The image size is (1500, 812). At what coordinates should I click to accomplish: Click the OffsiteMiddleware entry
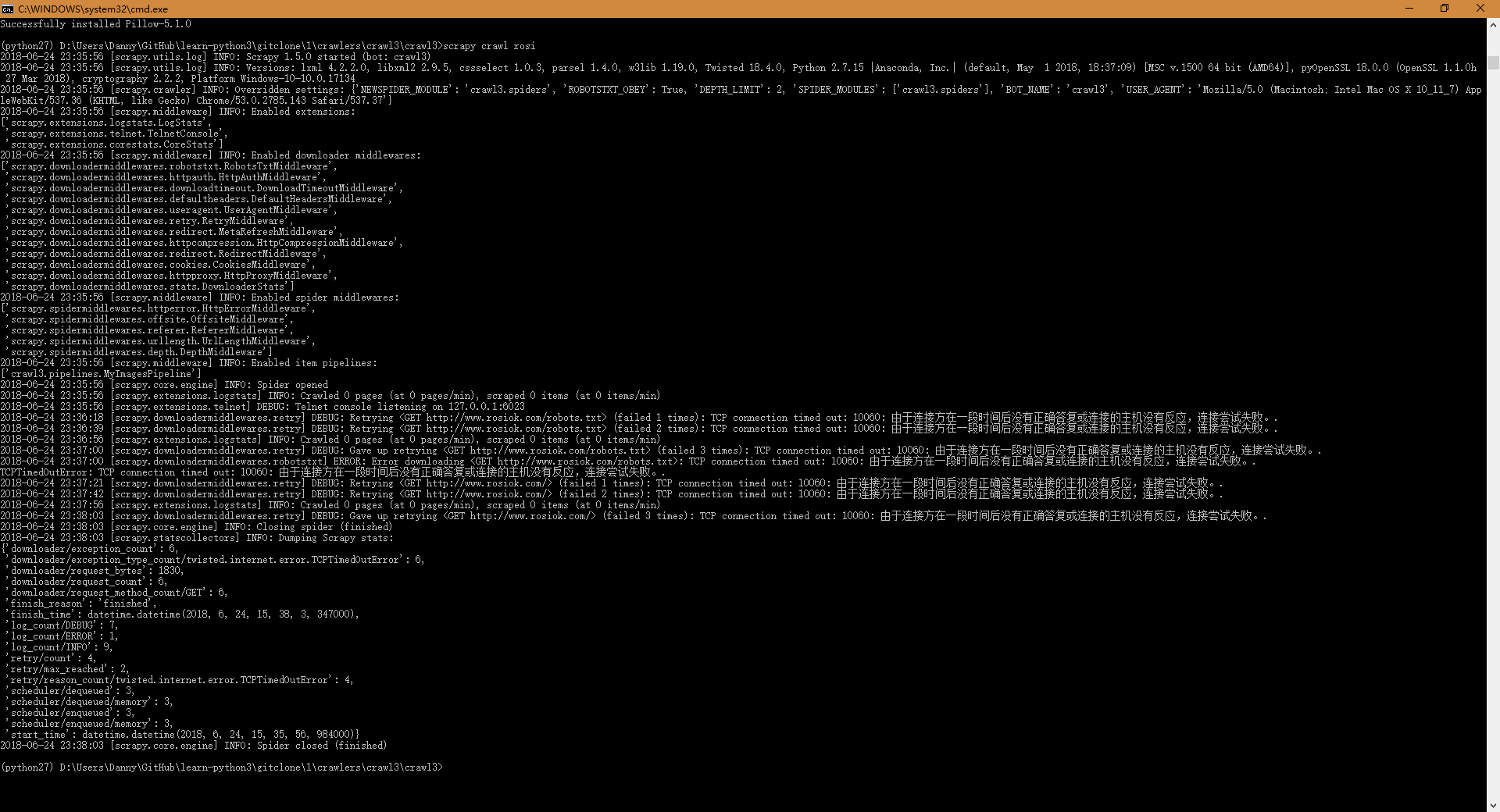(149, 319)
